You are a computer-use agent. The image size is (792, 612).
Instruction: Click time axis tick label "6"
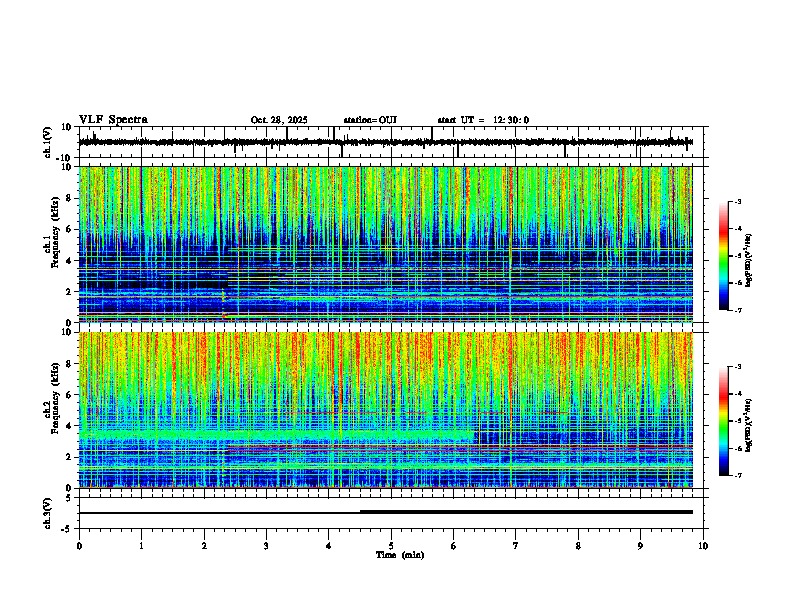tap(454, 546)
